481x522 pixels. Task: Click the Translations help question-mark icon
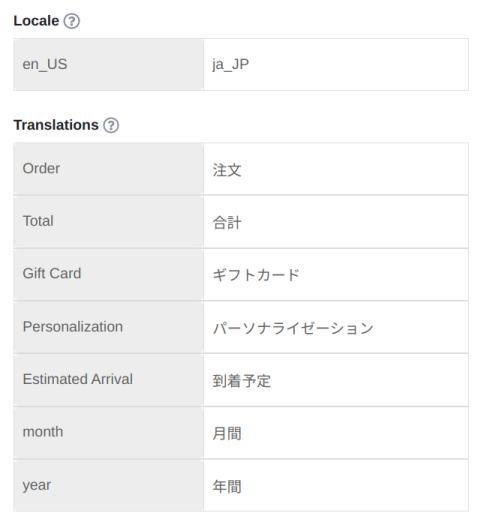tap(111, 125)
